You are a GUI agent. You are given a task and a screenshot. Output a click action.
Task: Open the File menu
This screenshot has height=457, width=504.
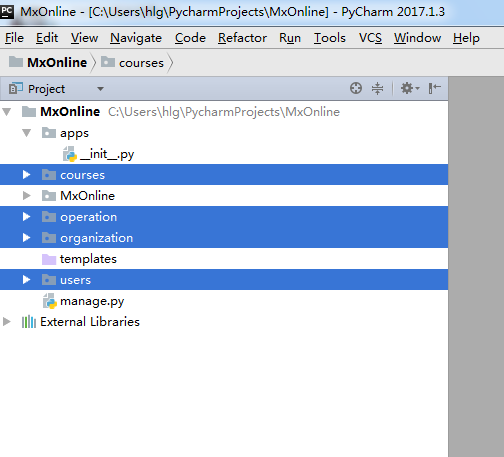click(x=14, y=38)
